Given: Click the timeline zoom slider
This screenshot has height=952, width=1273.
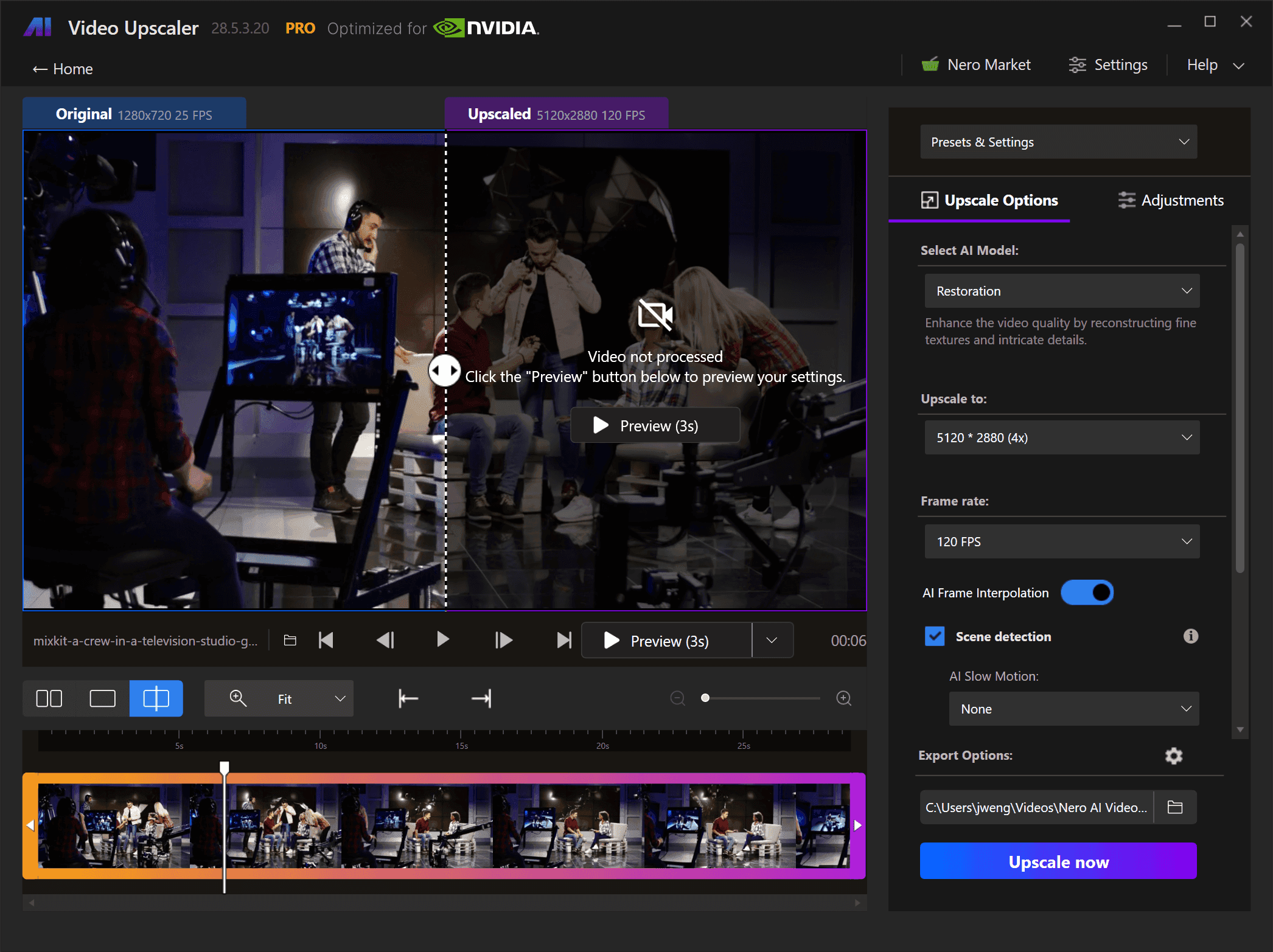Looking at the screenshot, I should (x=761, y=698).
